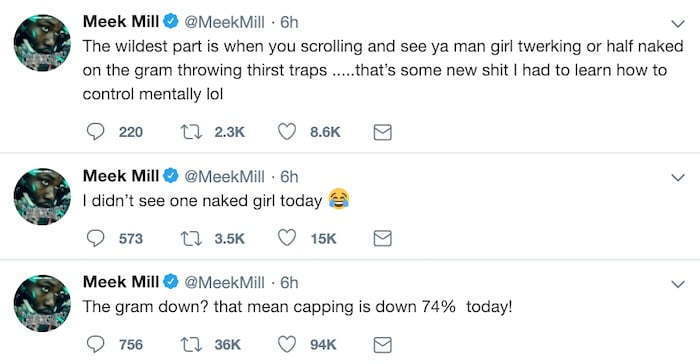
Task: Open the 6h timestamp of second tweet
Action: pos(289,176)
